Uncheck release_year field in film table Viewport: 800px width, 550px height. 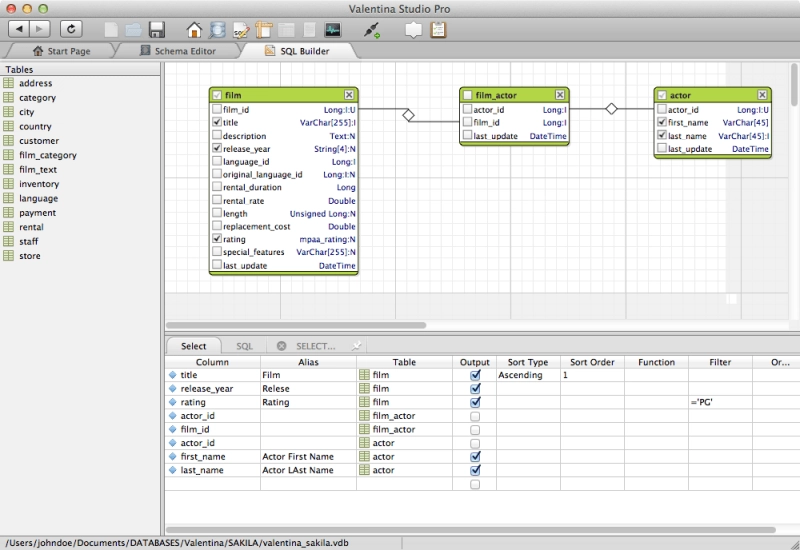click(217, 148)
